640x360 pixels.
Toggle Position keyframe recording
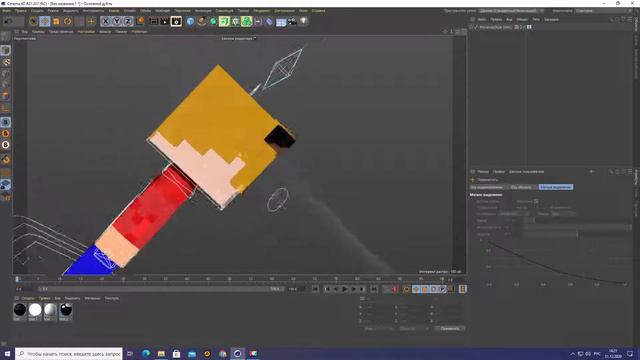tap(416, 289)
